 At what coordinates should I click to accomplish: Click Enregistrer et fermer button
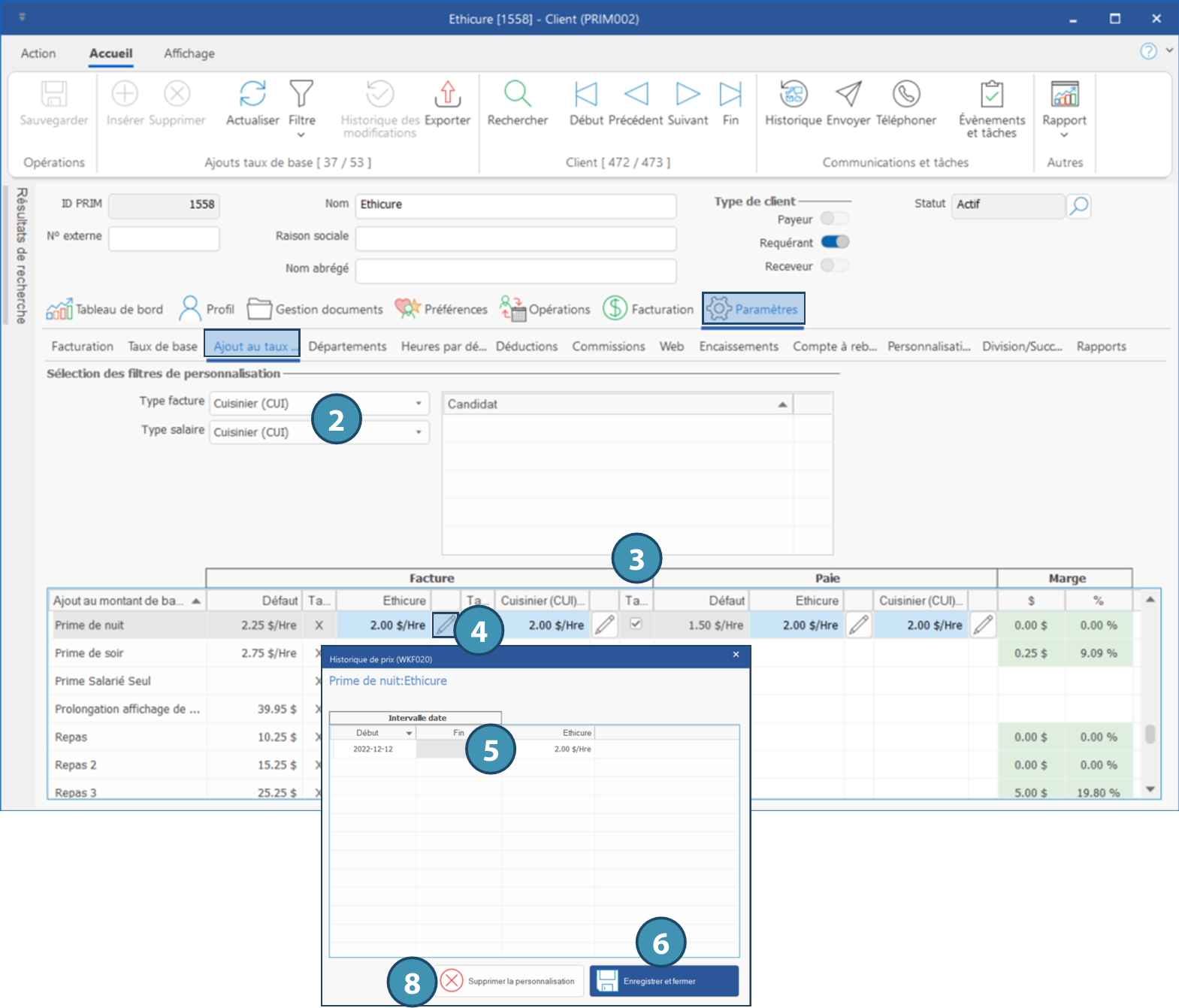pyautogui.click(x=664, y=981)
